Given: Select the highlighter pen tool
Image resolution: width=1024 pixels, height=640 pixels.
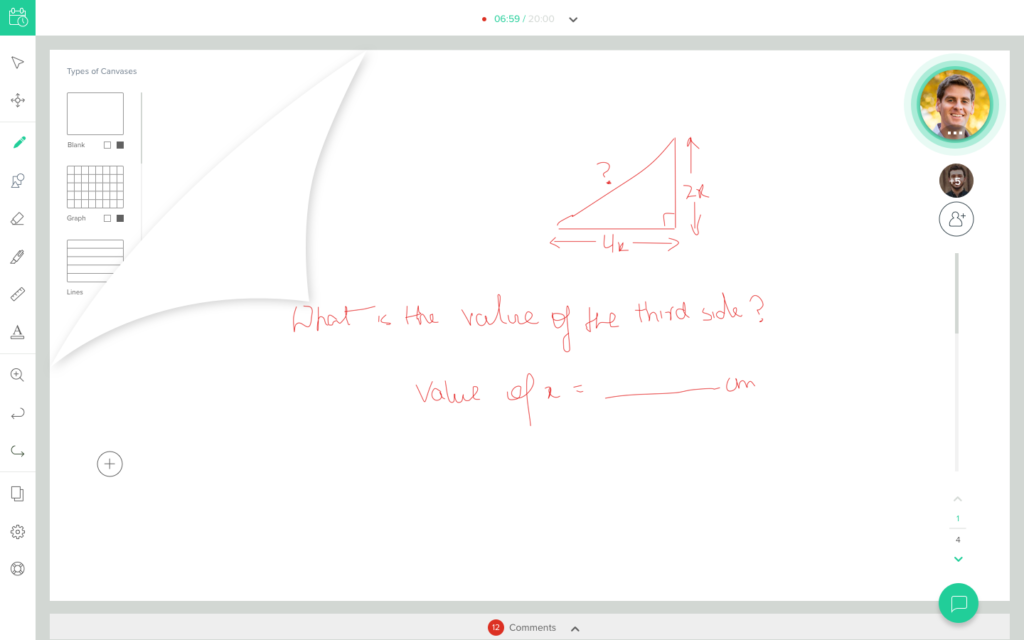Looking at the screenshot, I should (17, 257).
